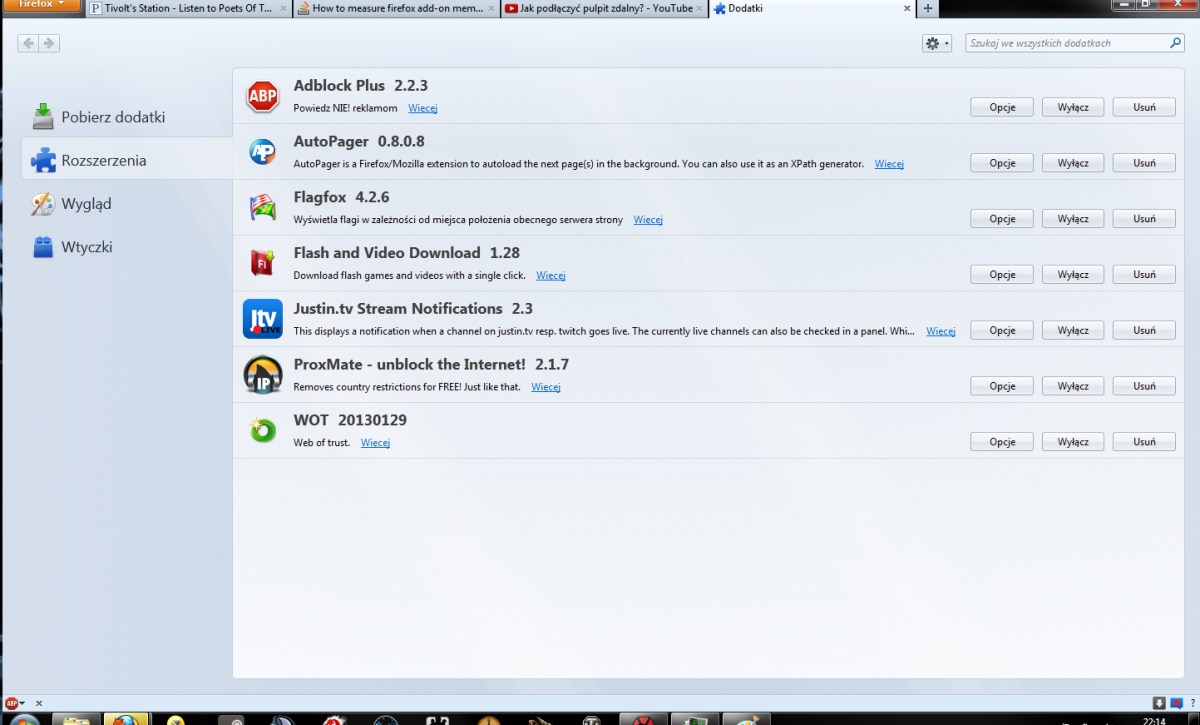The image size is (1200, 725).
Task: Disable Adblock Plus with Wyłącz
Action: click(x=1073, y=107)
